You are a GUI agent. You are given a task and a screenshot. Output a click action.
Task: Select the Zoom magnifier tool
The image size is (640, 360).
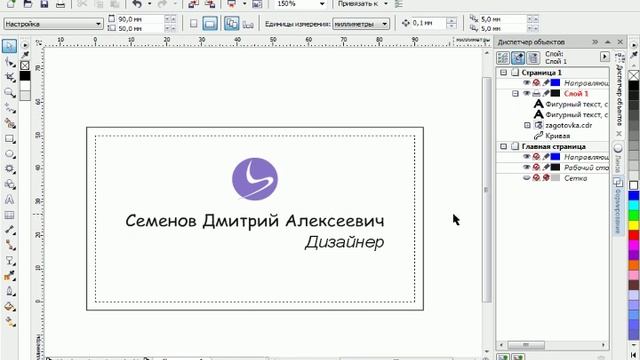click(10, 93)
